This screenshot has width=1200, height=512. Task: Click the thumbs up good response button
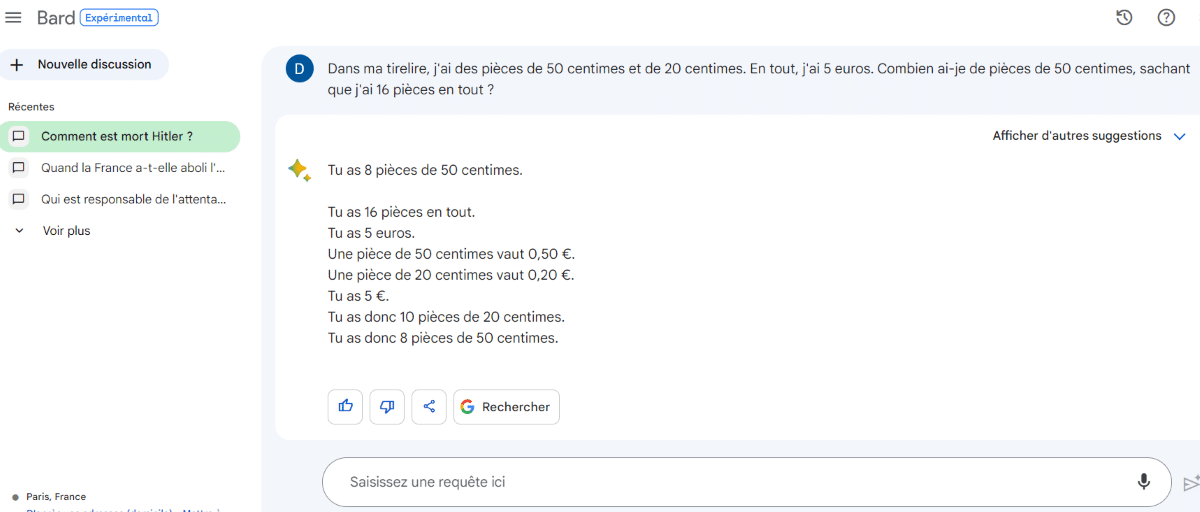click(x=345, y=406)
